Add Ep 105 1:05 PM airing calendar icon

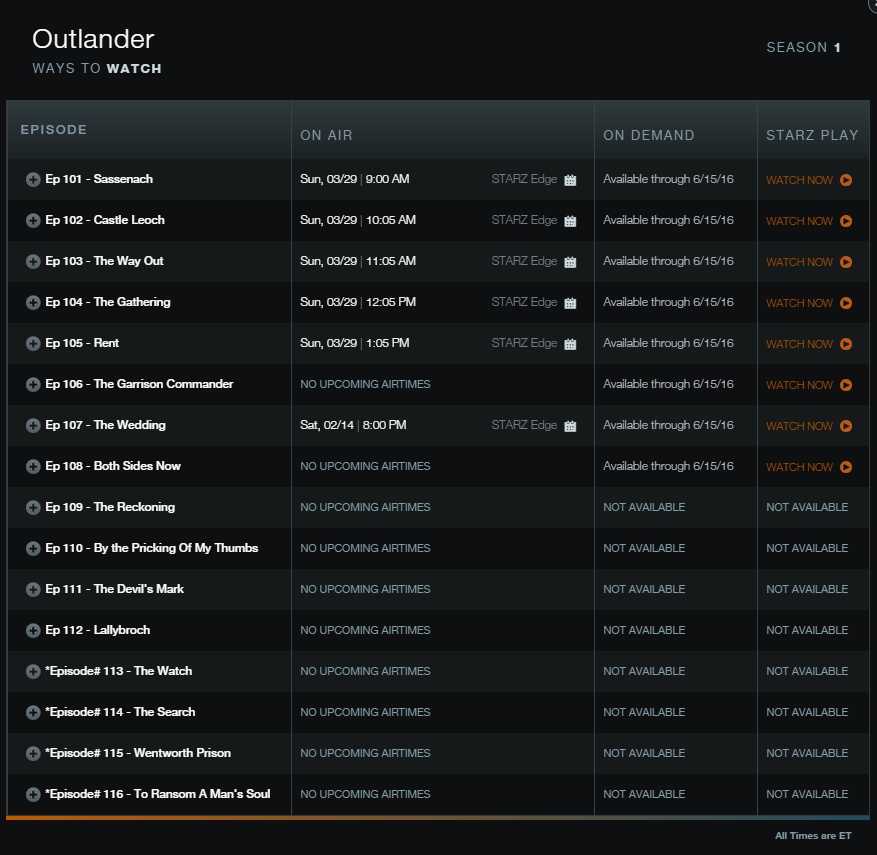[570, 344]
